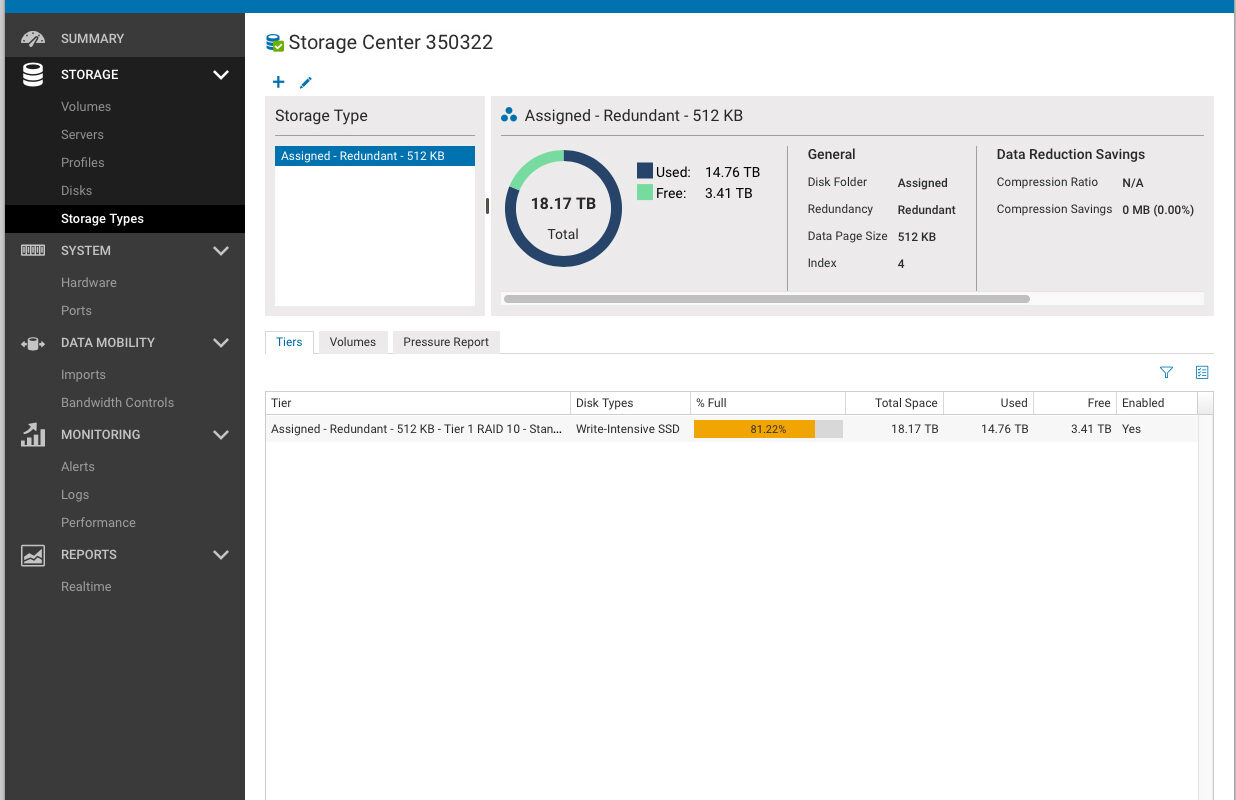The image size is (1236, 800).
Task: Open Volumes in the sidebar
Action: [86, 107]
